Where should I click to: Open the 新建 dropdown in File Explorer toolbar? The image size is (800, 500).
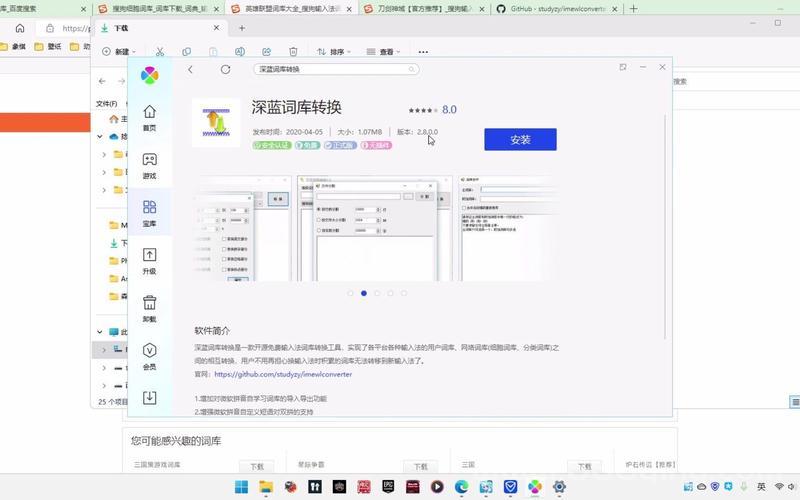119,52
